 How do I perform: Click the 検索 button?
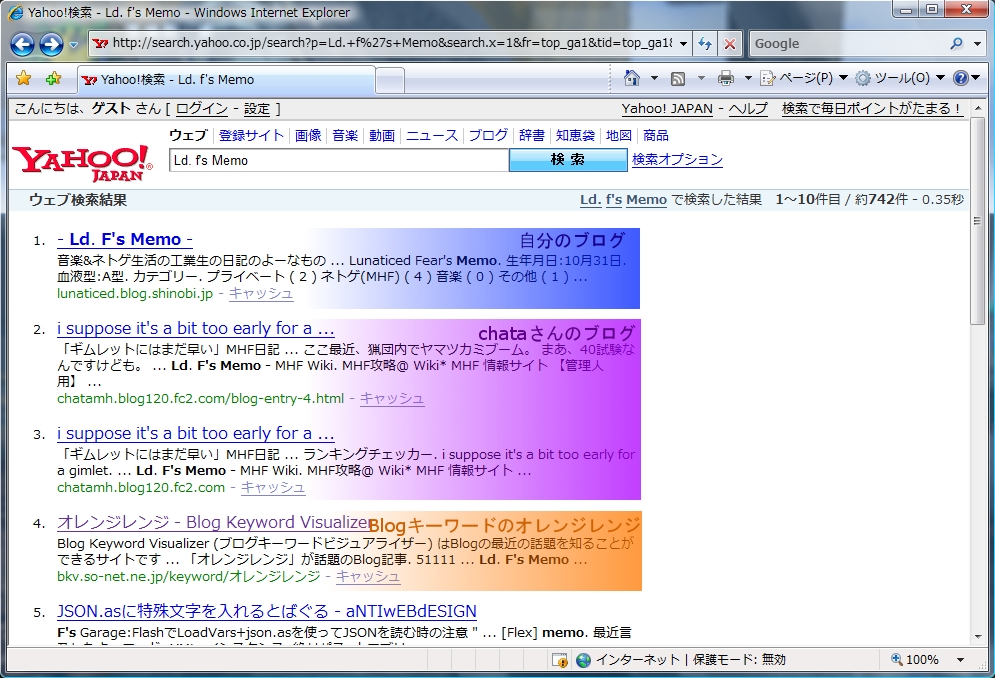click(x=568, y=160)
